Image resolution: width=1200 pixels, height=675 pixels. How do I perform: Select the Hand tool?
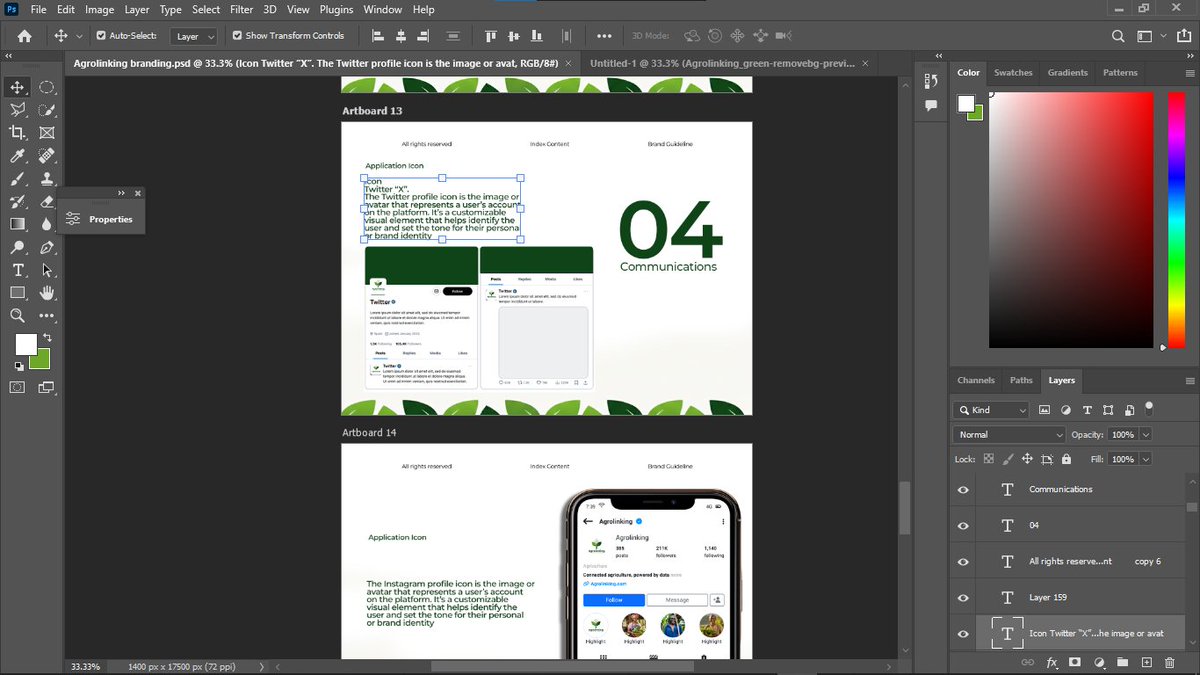click(46, 293)
